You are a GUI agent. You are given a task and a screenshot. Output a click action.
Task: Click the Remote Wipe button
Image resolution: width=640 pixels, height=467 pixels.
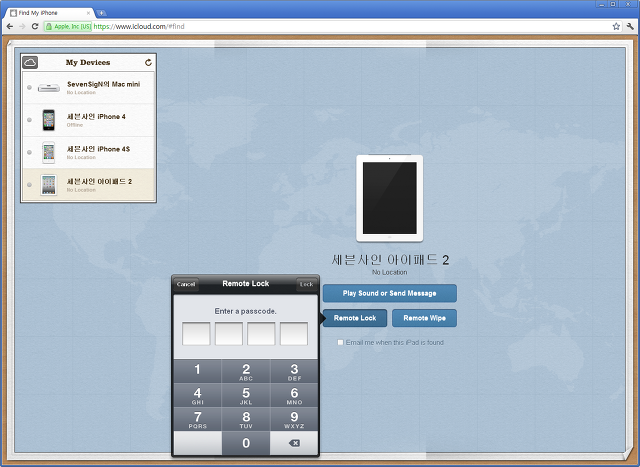coord(424,318)
